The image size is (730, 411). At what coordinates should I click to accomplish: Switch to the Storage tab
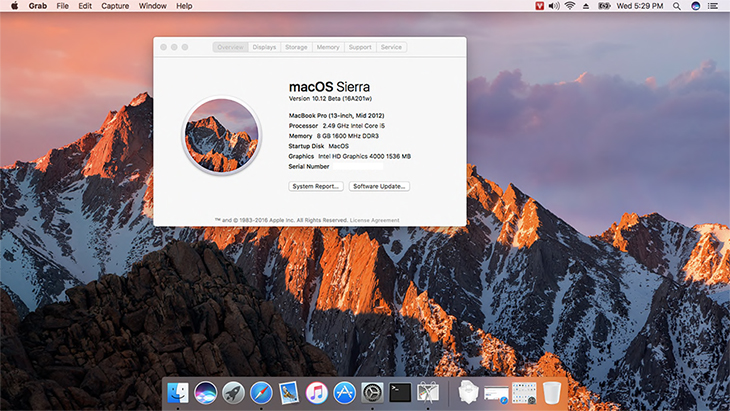pos(296,47)
